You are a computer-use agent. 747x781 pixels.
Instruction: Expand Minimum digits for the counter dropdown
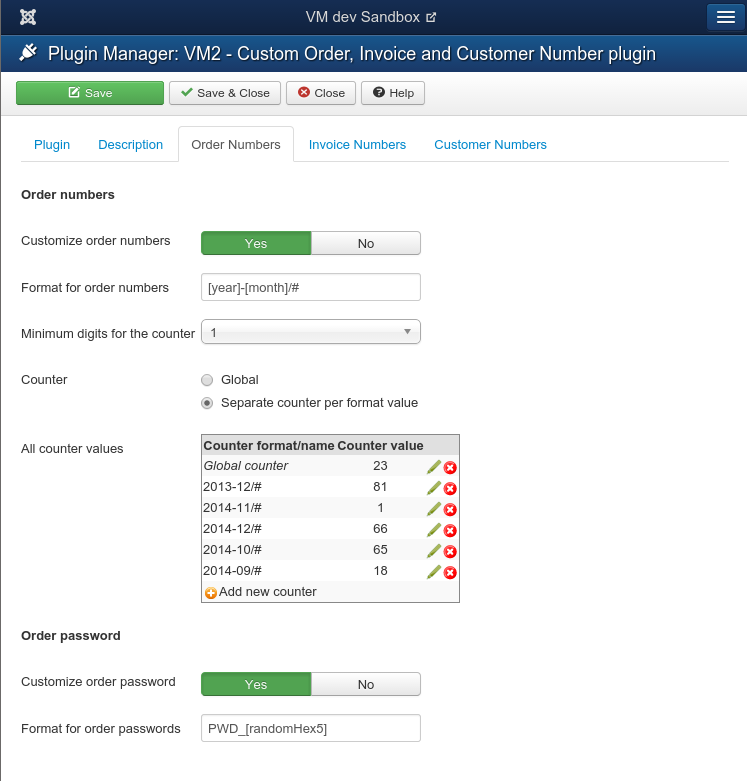pos(310,332)
